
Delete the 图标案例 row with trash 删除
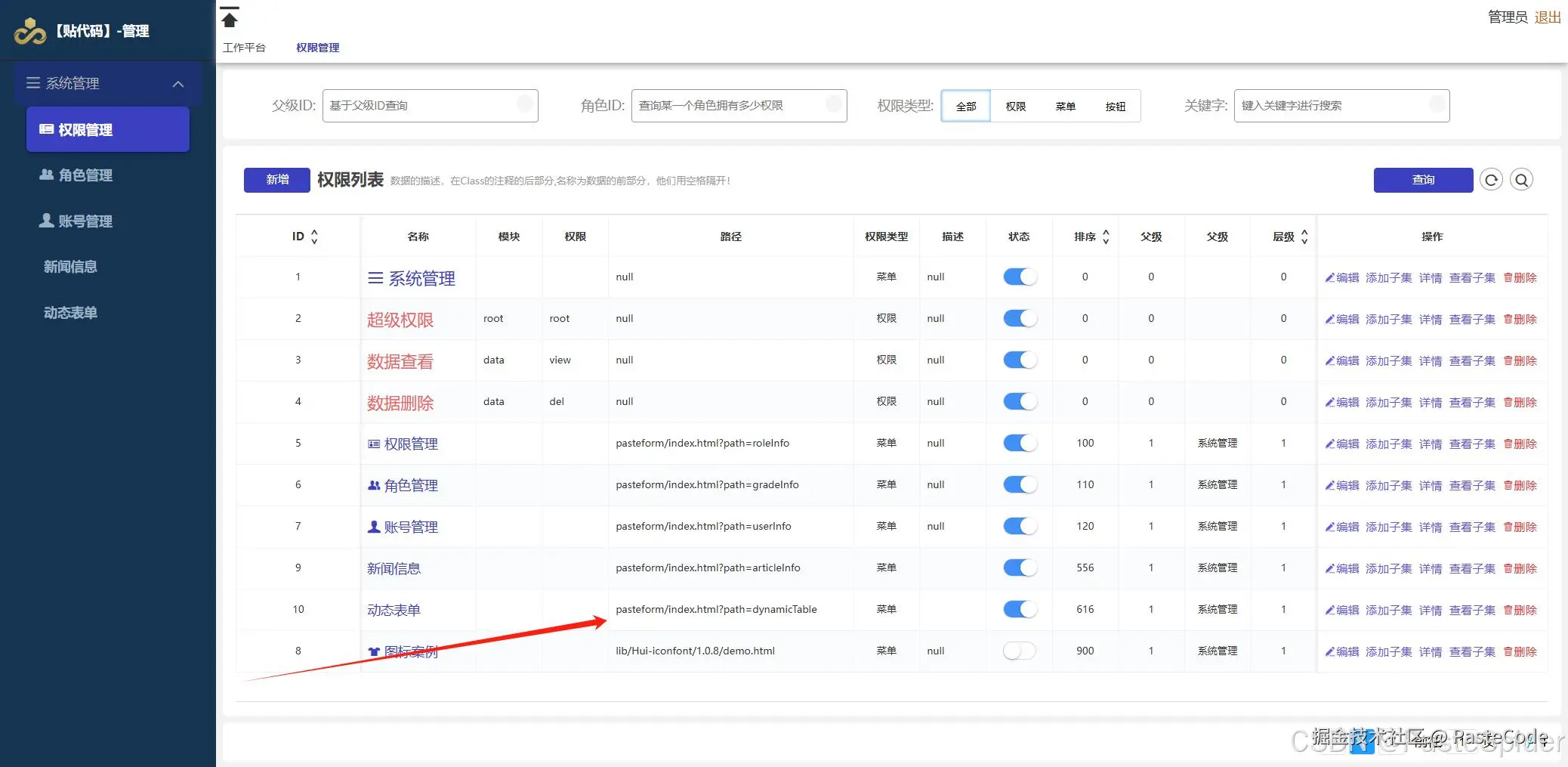coord(1520,652)
